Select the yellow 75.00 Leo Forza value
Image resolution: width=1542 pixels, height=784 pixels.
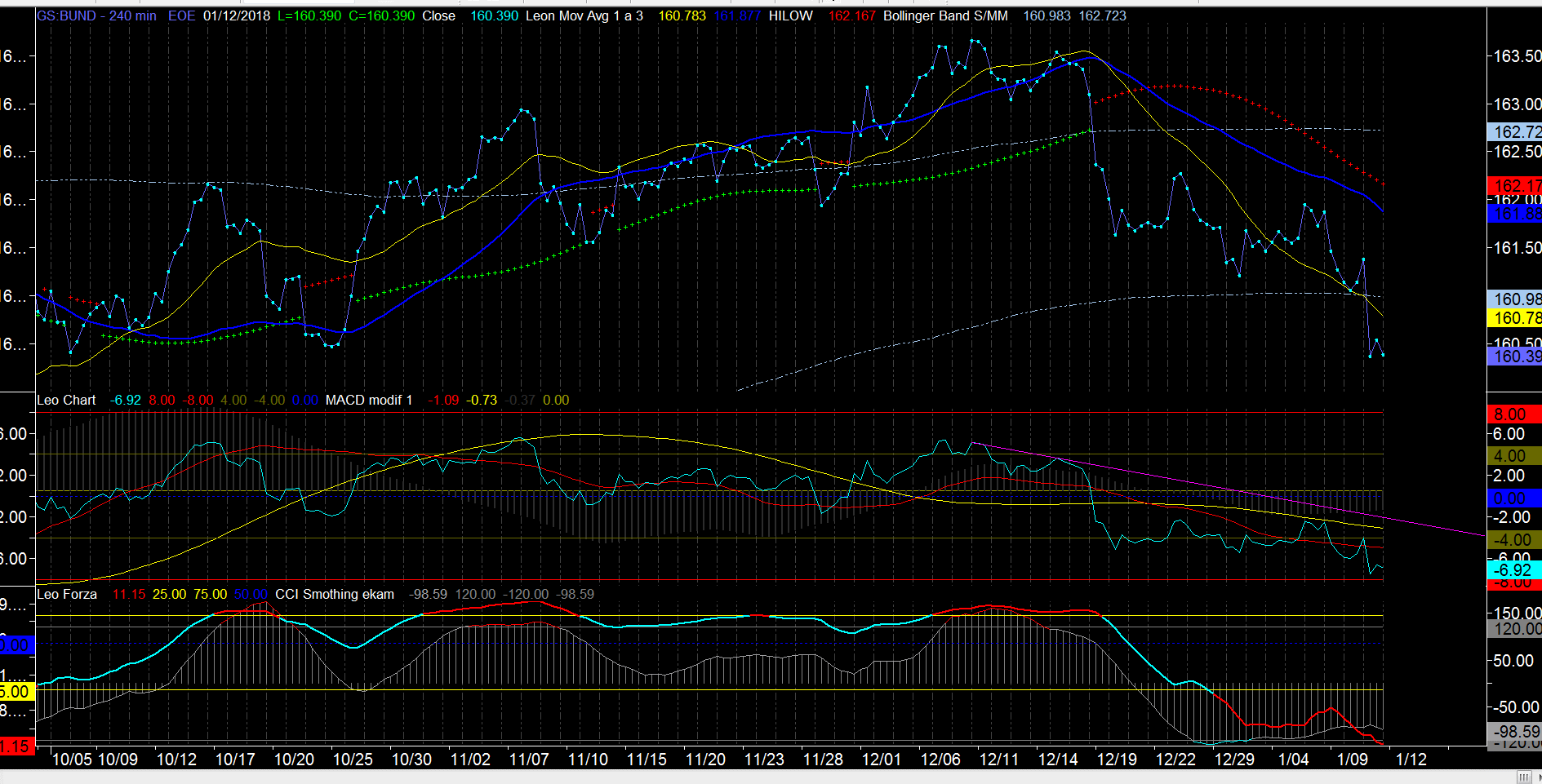click(x=211, y=594)
